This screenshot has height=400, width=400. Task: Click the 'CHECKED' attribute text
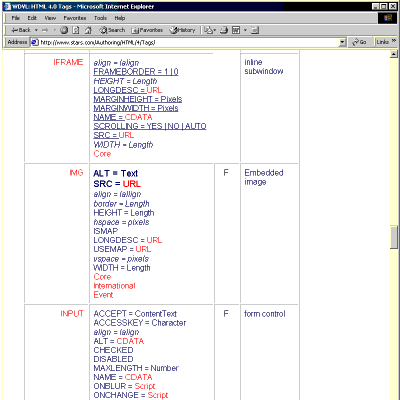coord(113,350)
